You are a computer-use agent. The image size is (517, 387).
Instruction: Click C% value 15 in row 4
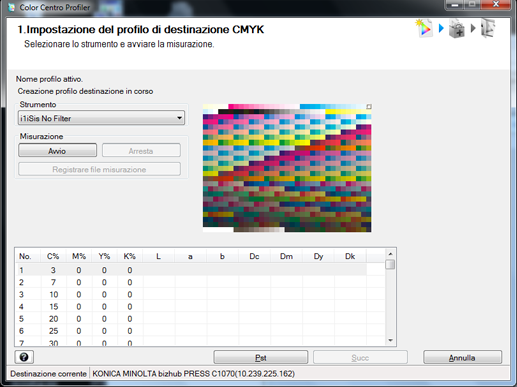(53, 306)
